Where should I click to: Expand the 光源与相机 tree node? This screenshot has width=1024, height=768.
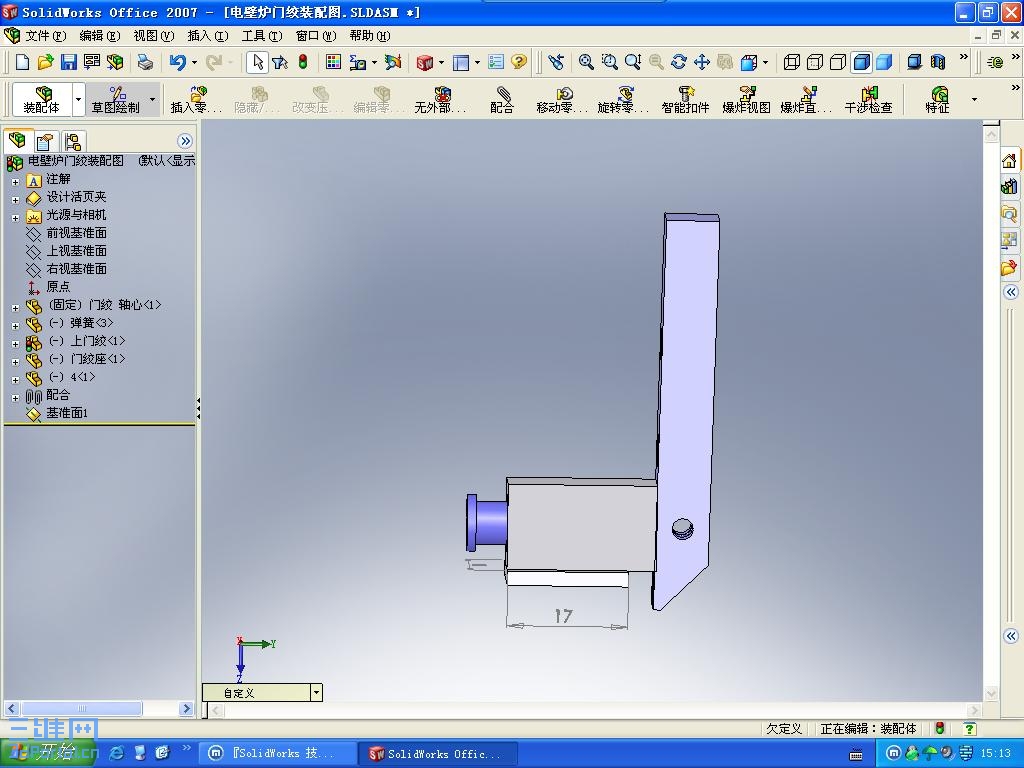(15, 218)
